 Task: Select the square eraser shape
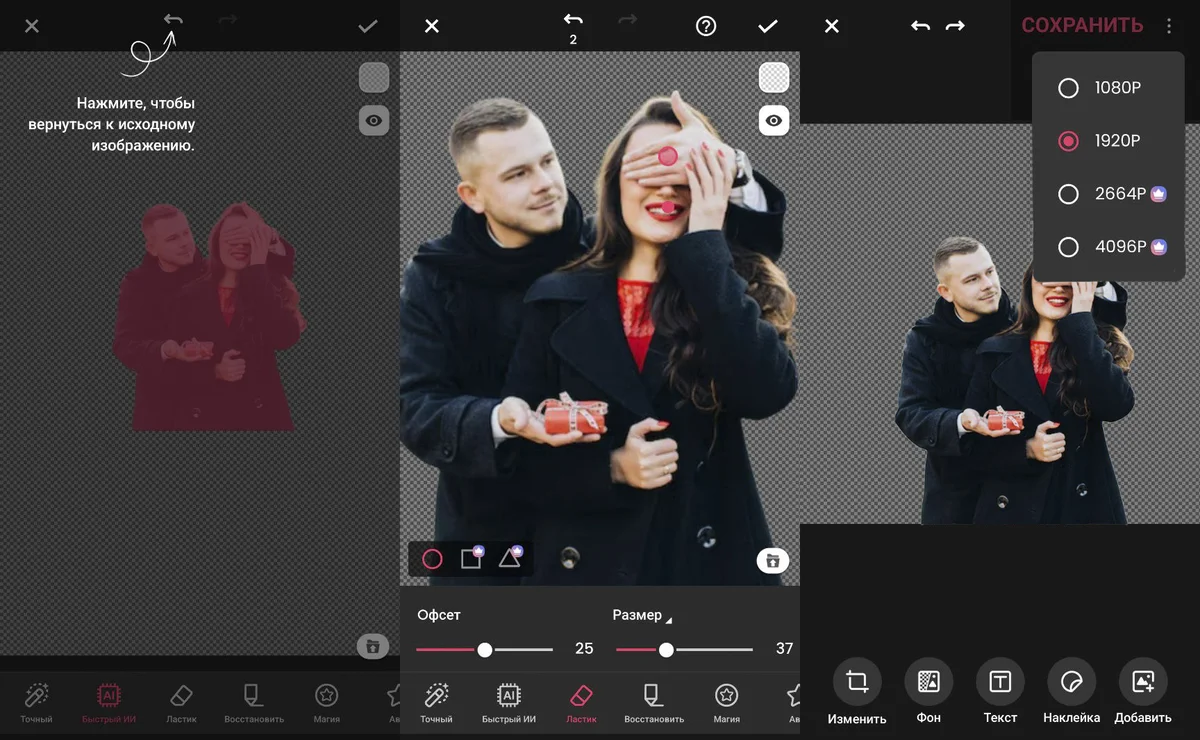coord(471,558)
